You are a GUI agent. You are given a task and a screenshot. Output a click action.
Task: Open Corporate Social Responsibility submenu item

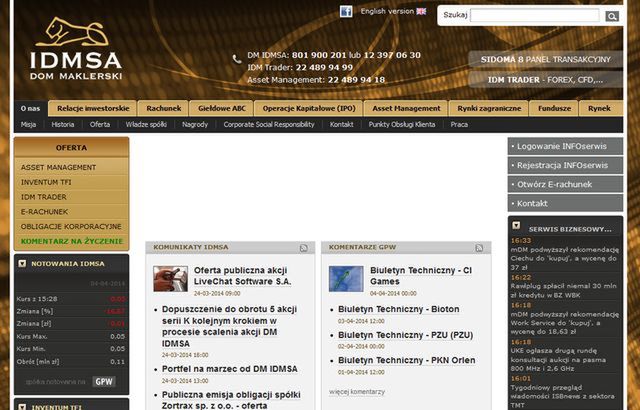(269, 124)
